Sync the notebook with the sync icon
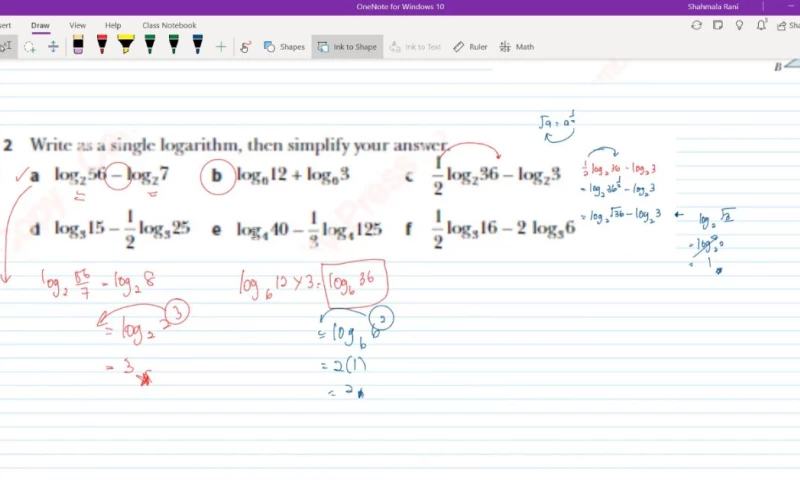The image size is (800, 480). pos(696,25)
